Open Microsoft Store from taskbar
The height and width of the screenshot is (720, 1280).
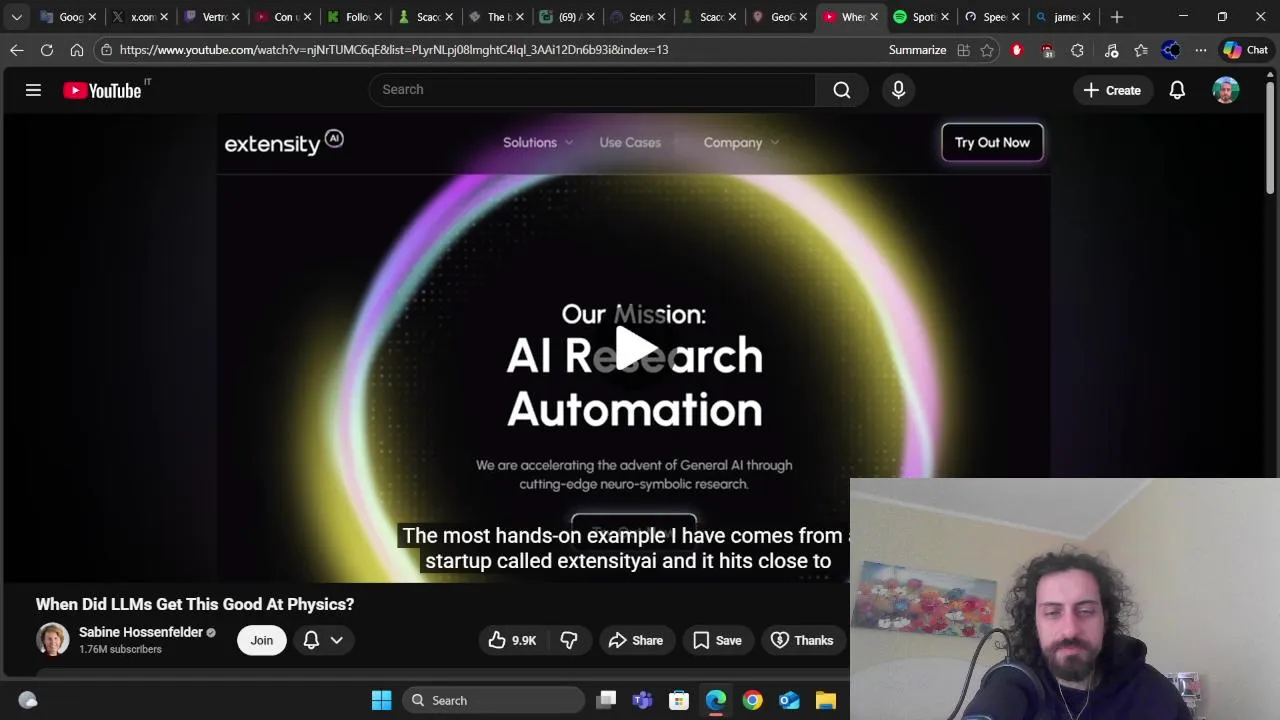click(679, 700)
